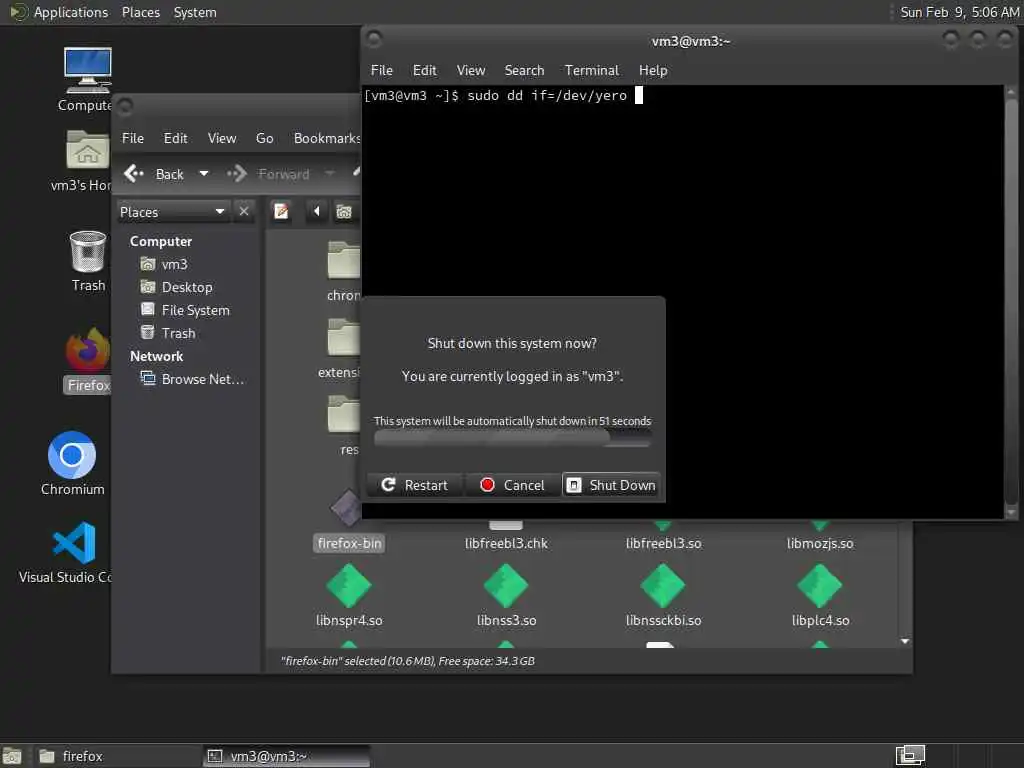Viewport: 1024px width, 768px height.
Task: Click Forward in file manager toolbar
Action: [x=268, y=174]
